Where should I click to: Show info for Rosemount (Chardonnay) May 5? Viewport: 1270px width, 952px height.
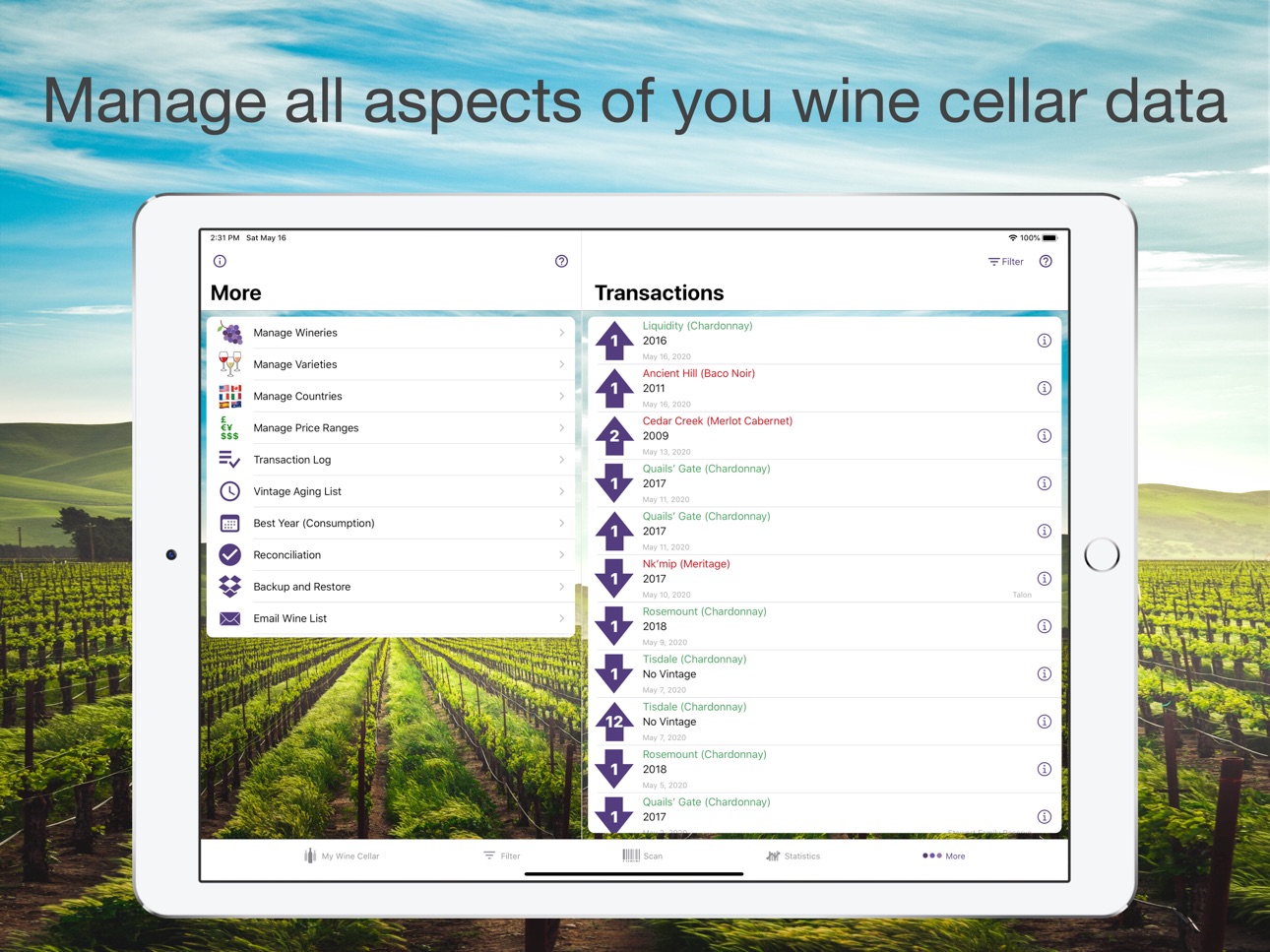click(1045, 769)
